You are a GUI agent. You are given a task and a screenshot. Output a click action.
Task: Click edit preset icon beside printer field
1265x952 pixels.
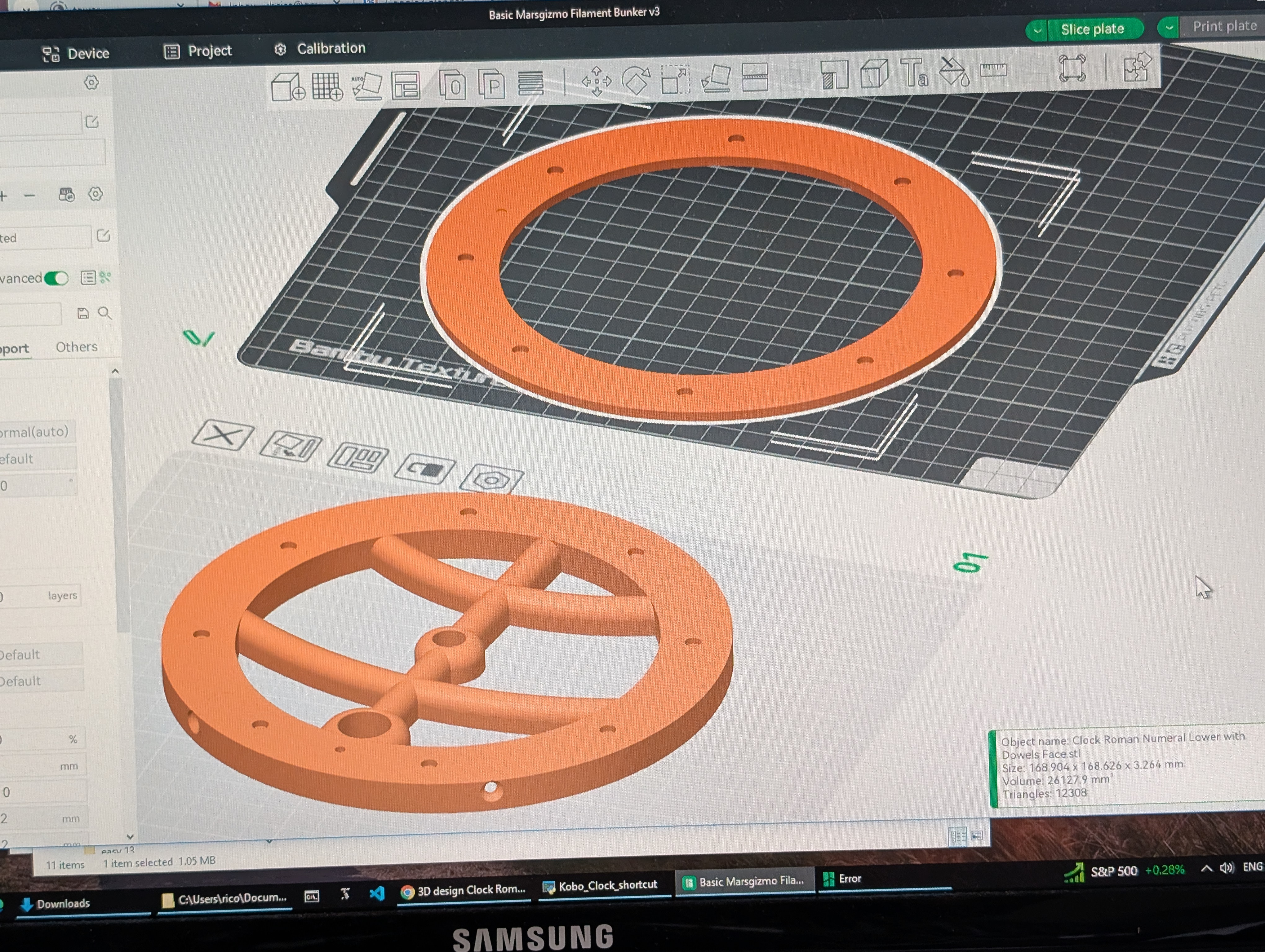click(92, 122)
